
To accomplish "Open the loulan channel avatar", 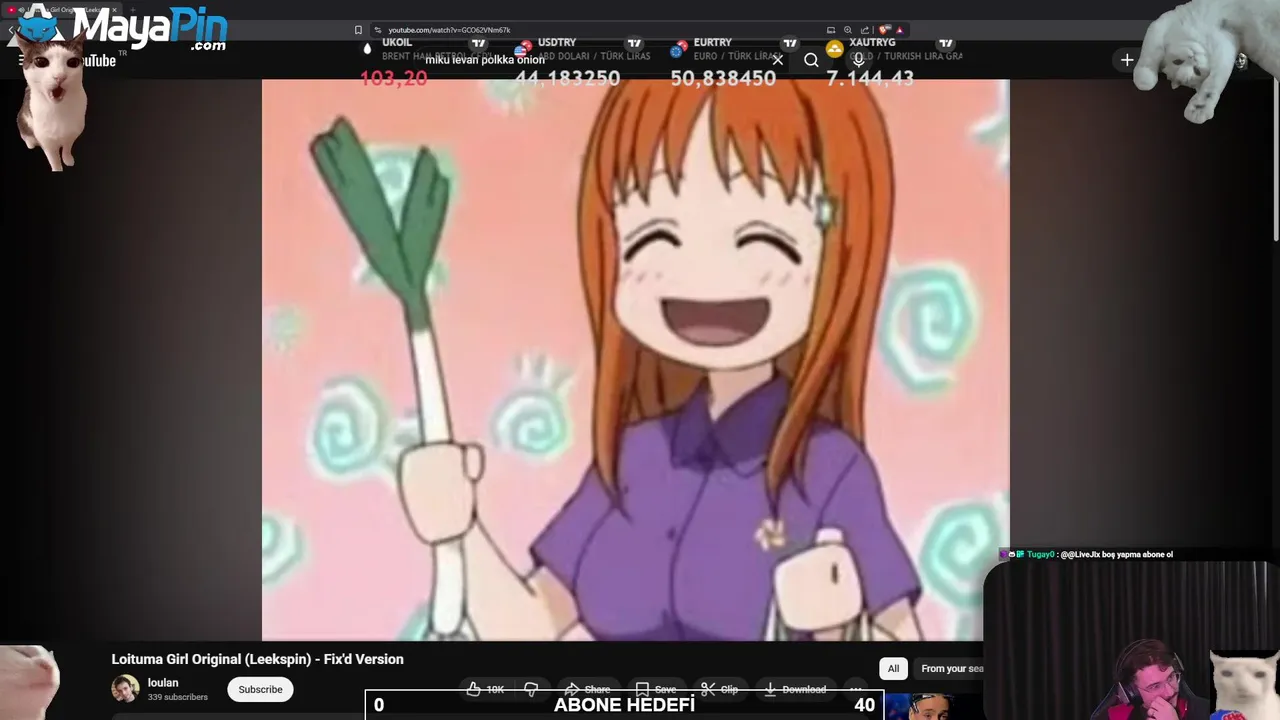I will 125,689.
